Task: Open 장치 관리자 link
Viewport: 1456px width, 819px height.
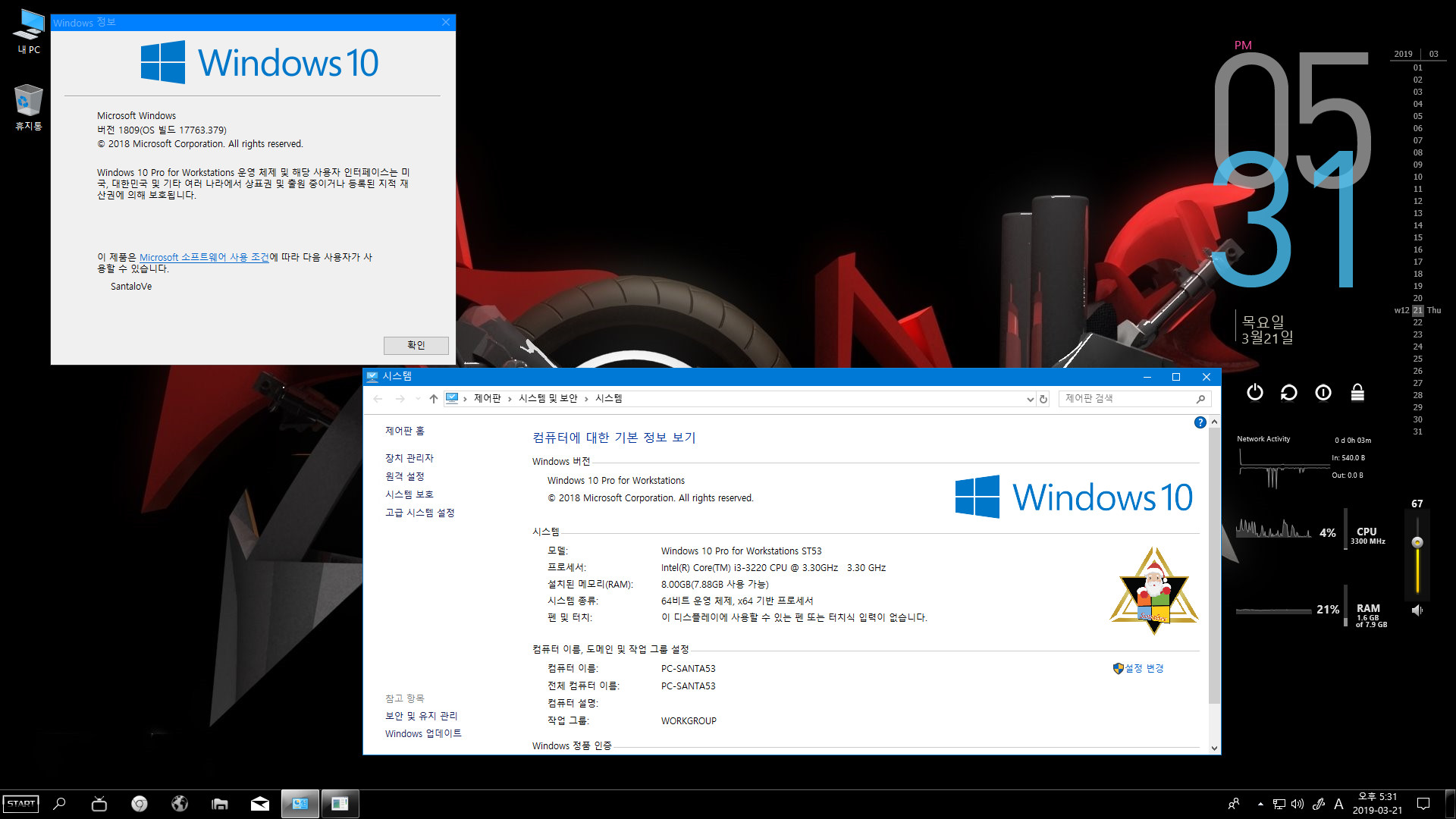Action: 409,458
